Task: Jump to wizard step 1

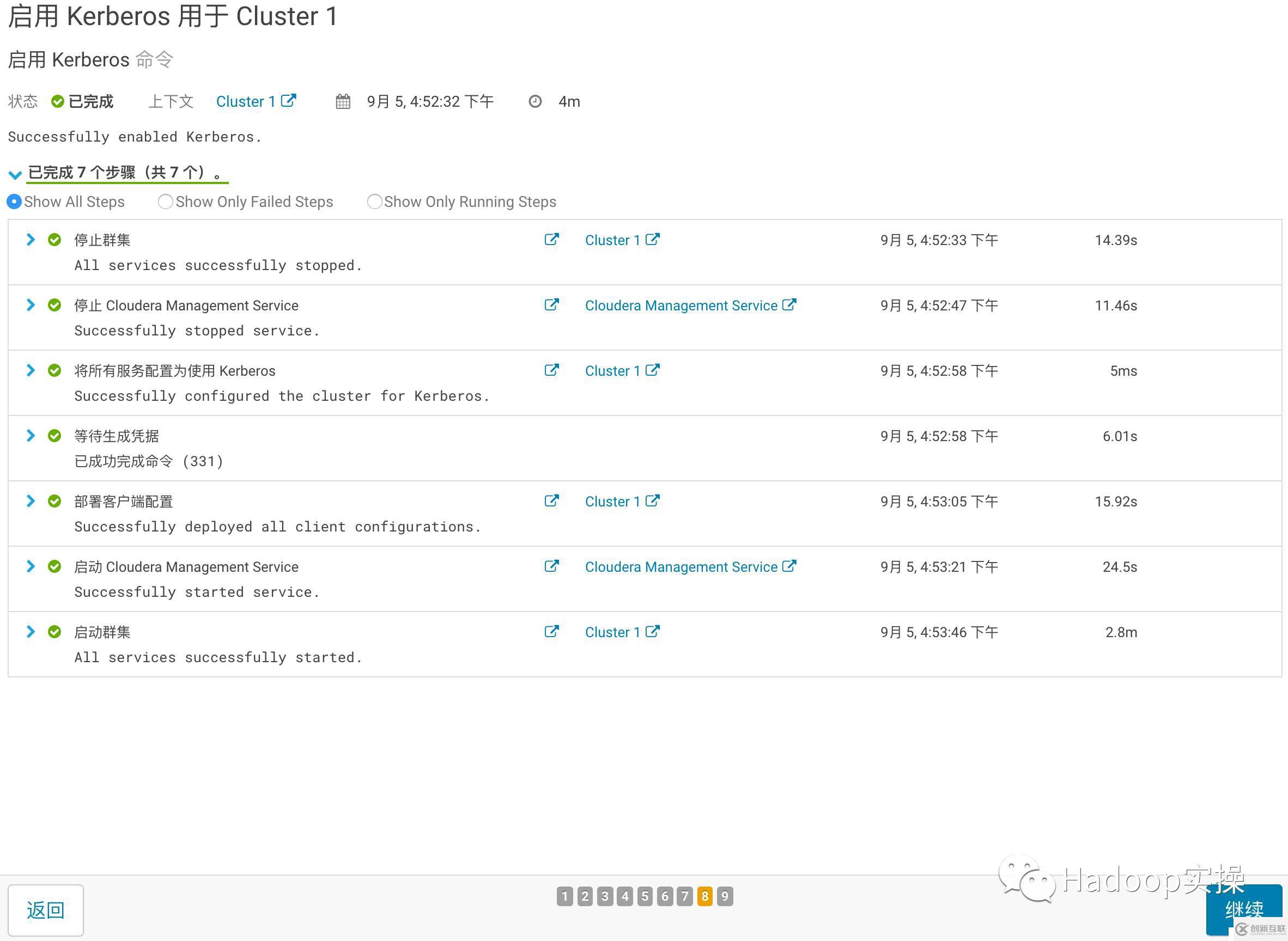Action: click(x=564, y=896)
